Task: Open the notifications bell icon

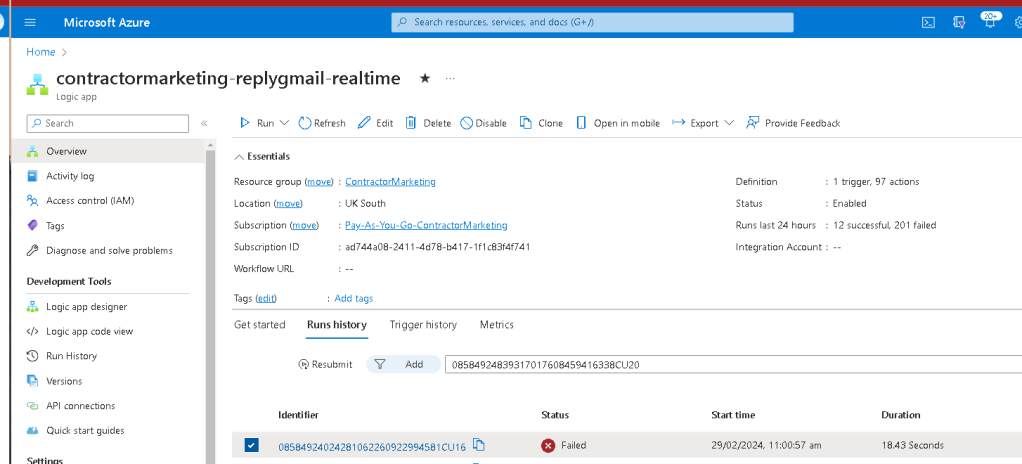Action: pos(989,21)
